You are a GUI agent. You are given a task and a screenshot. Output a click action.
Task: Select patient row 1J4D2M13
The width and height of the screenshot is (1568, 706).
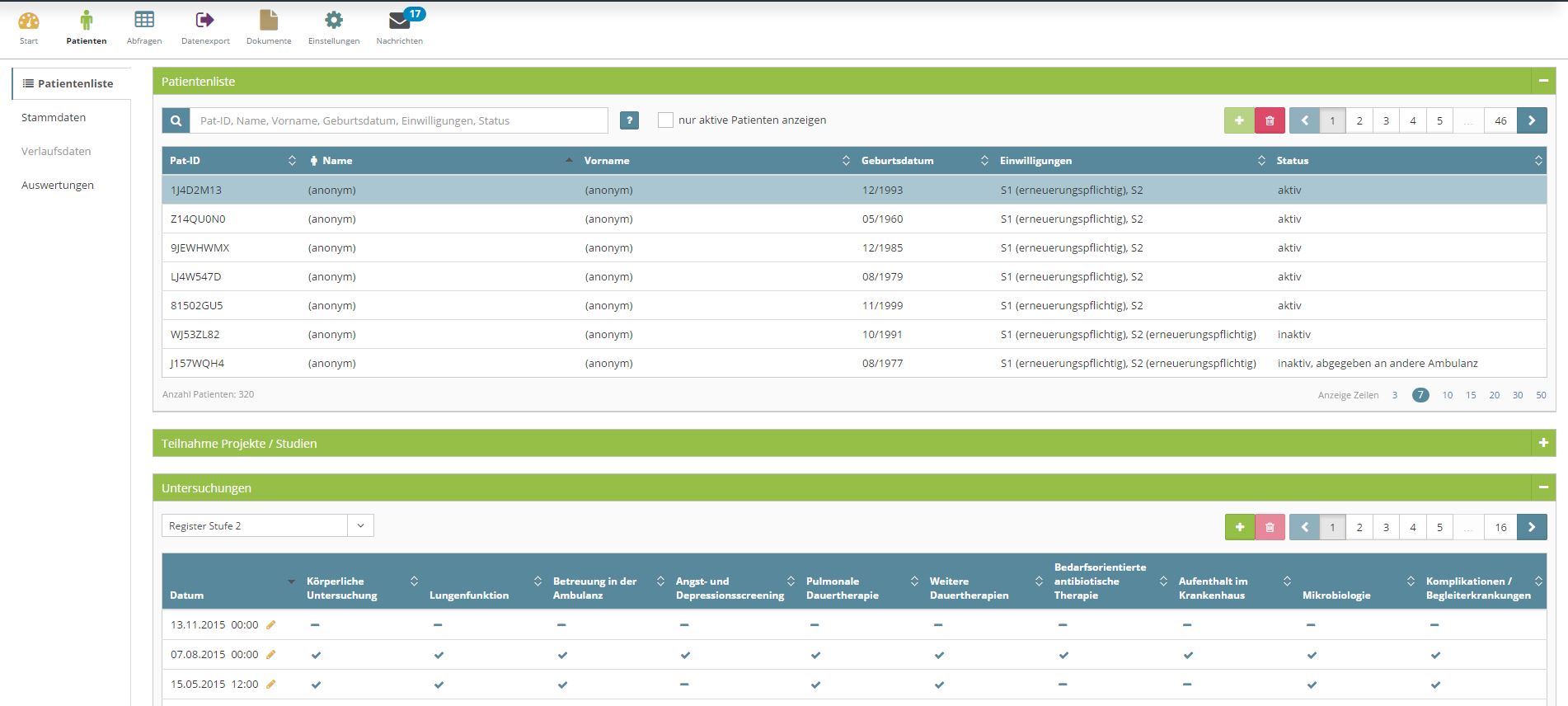click(x=854, y=190)
